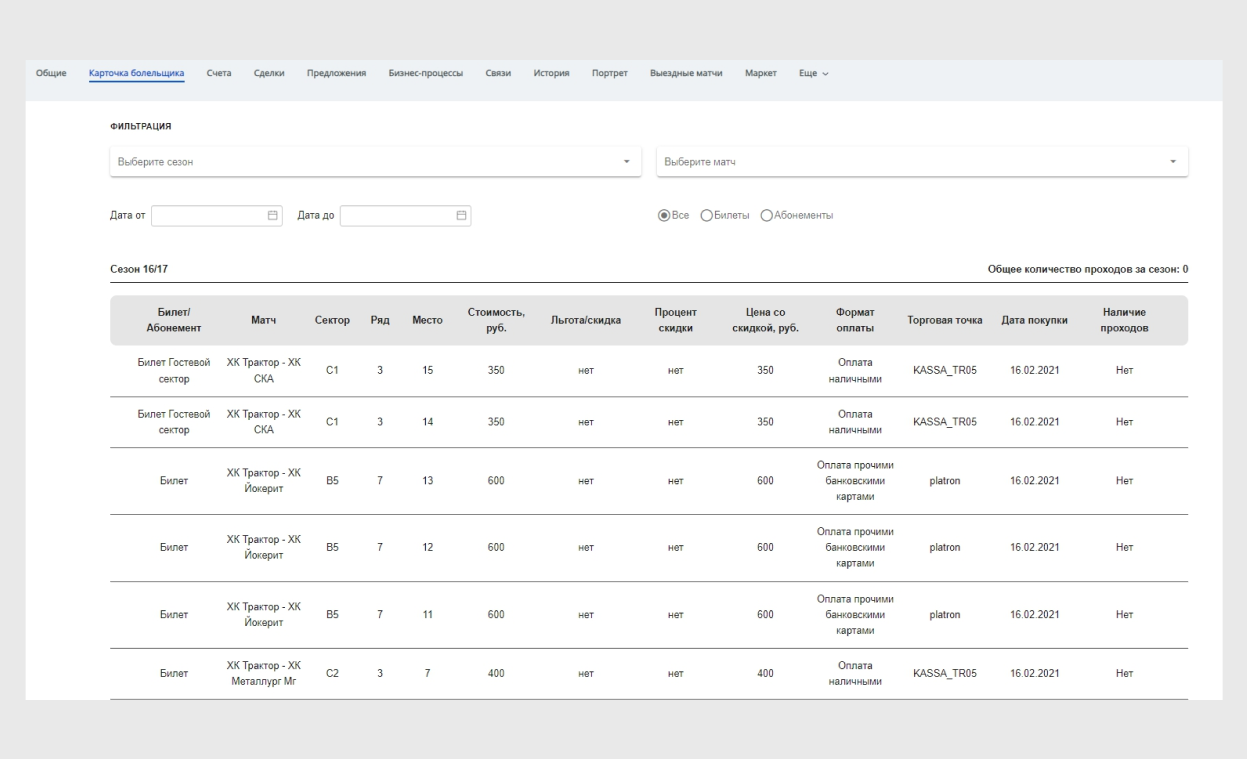Select the 'Билеты' radio button

pyautogui.click(x=707, y=215)
